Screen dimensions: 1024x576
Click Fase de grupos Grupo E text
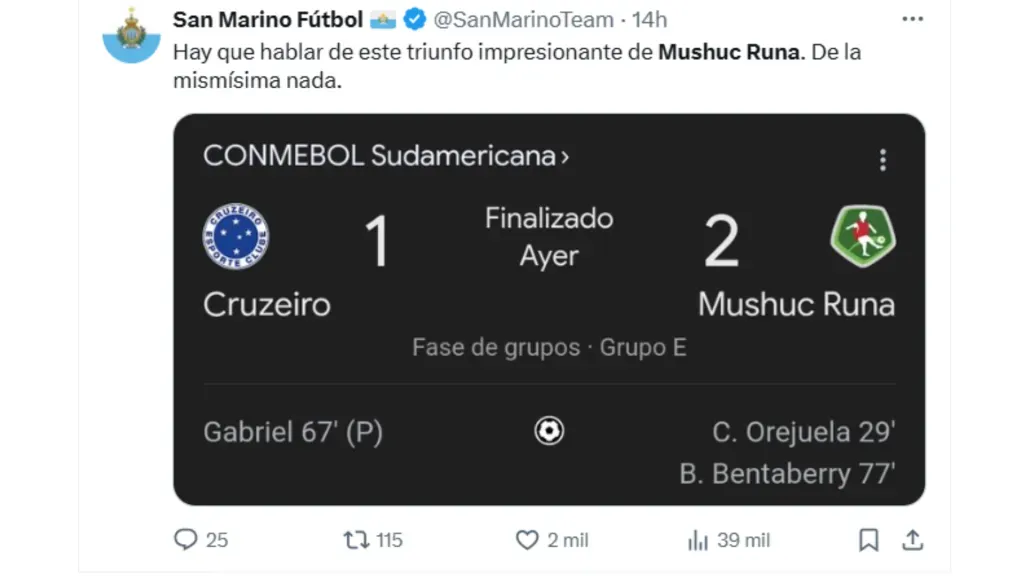(x=549, y=348)
